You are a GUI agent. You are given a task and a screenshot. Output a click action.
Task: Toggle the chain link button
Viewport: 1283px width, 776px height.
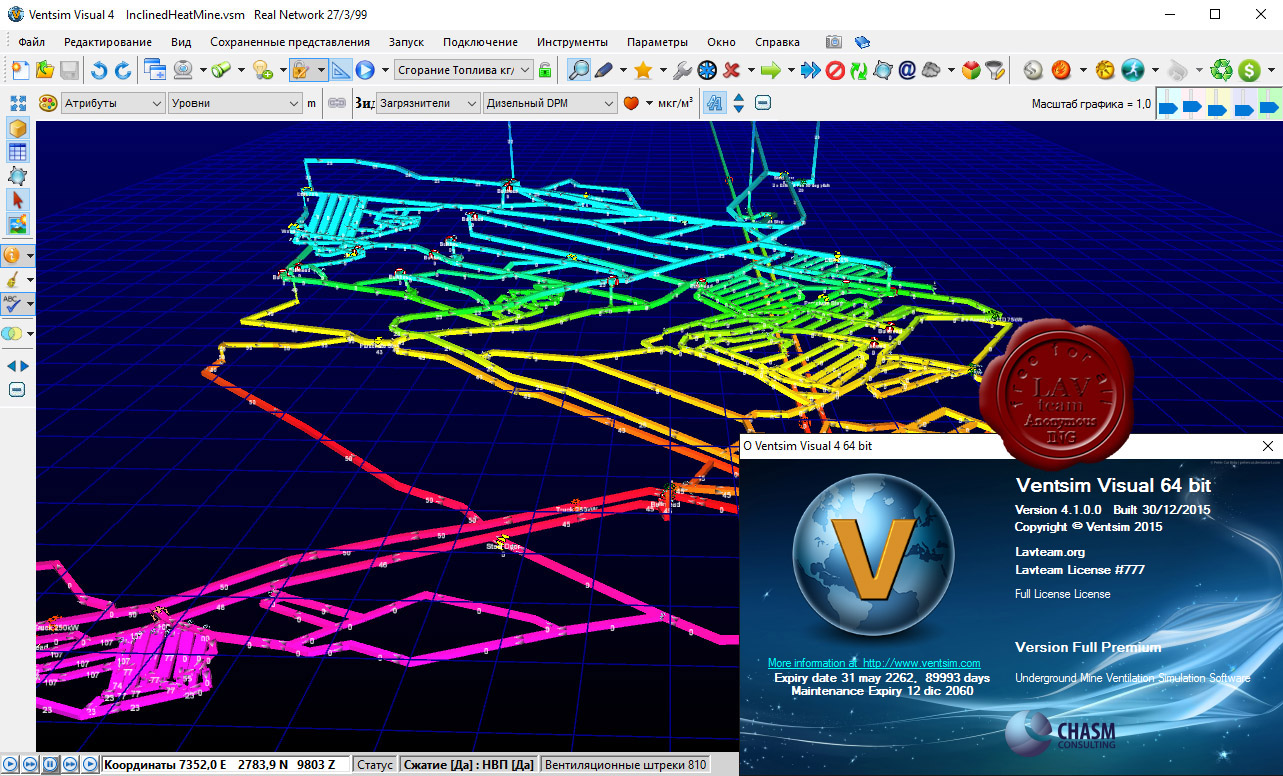337,103
